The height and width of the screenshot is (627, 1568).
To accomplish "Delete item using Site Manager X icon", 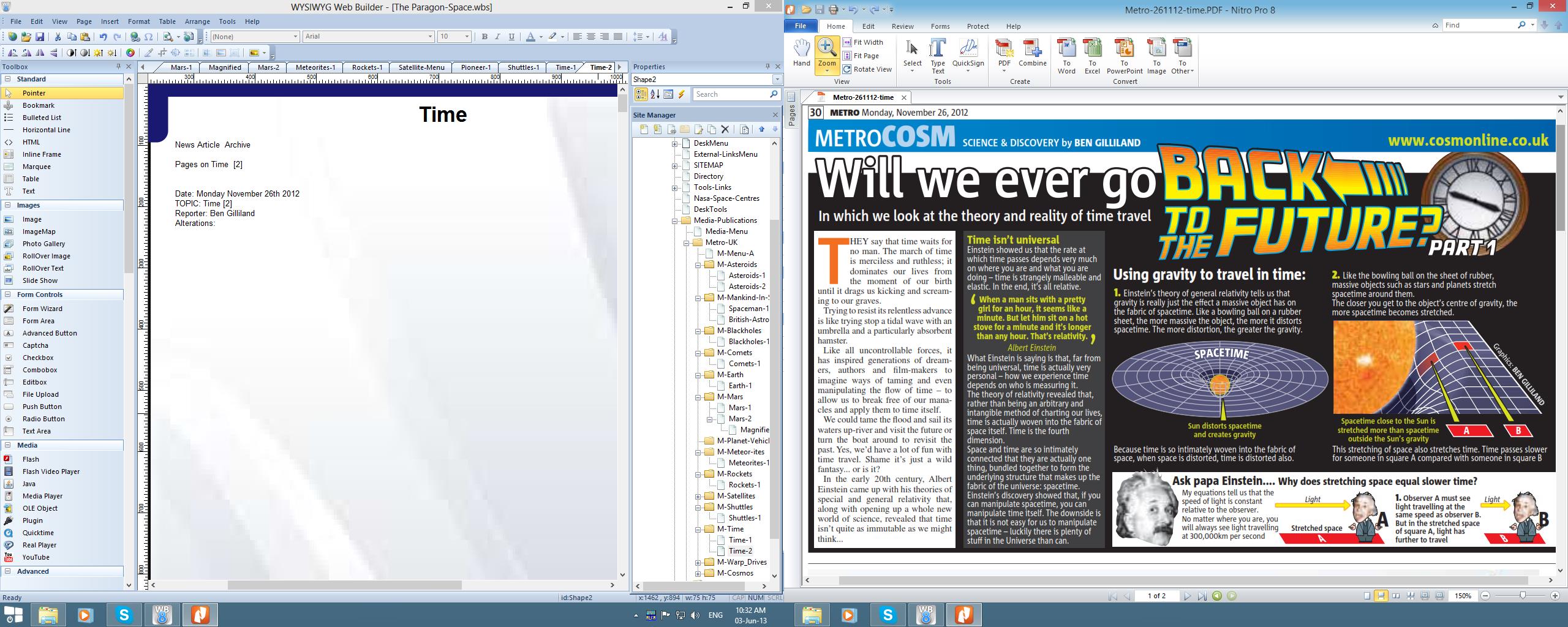I will [725, 129].
